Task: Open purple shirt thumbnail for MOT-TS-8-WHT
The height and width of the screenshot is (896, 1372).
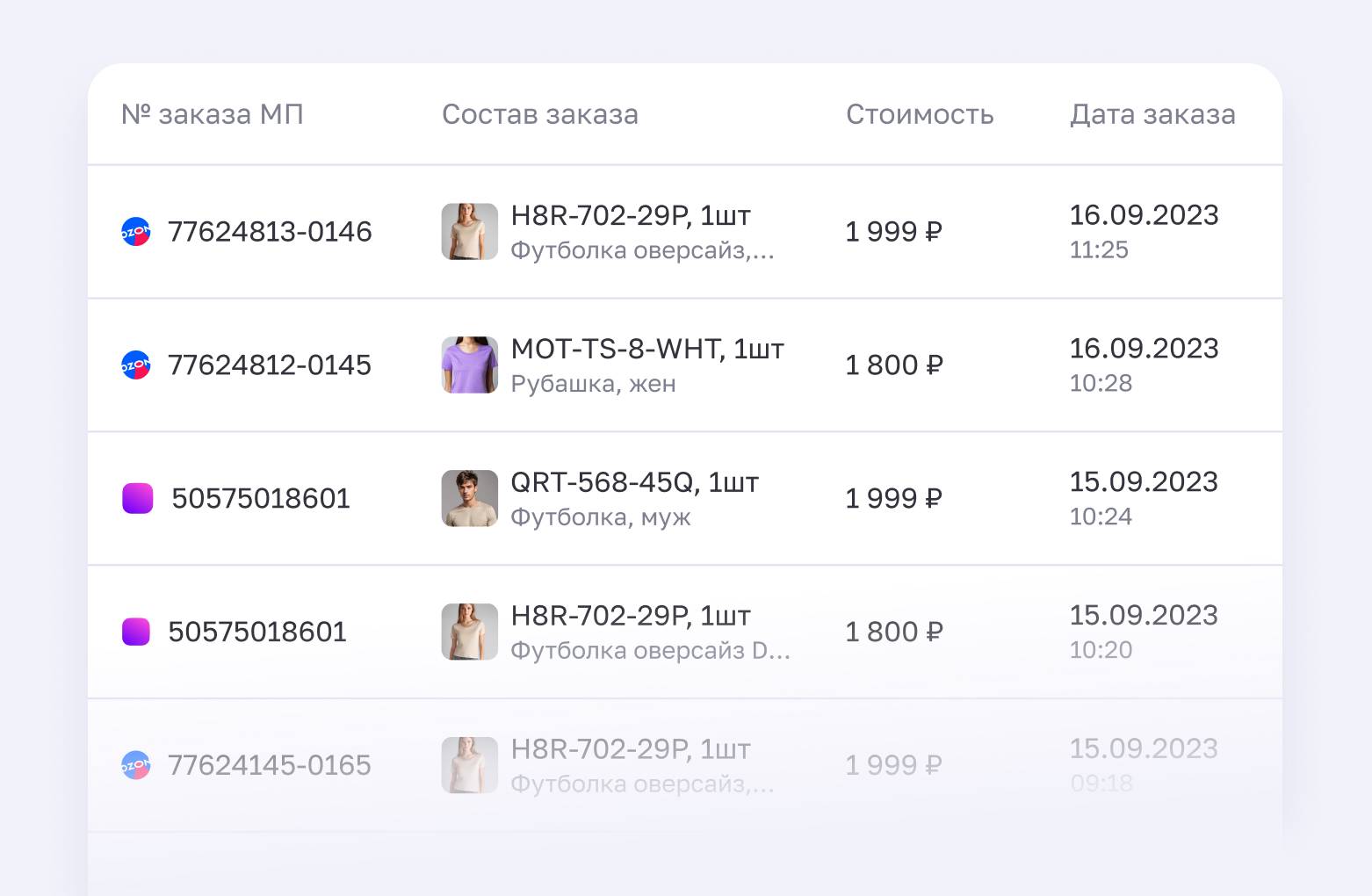Action: tap(469, 365)
